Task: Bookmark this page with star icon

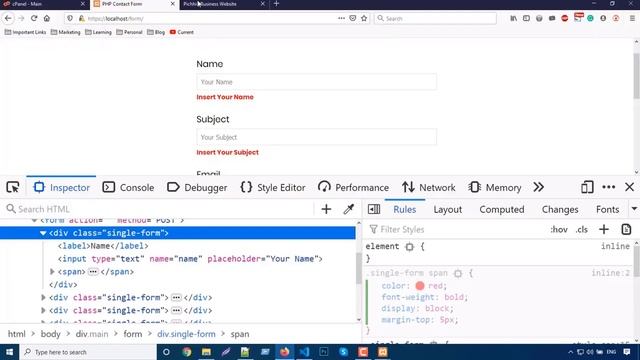Action: [x=364, y=18]
